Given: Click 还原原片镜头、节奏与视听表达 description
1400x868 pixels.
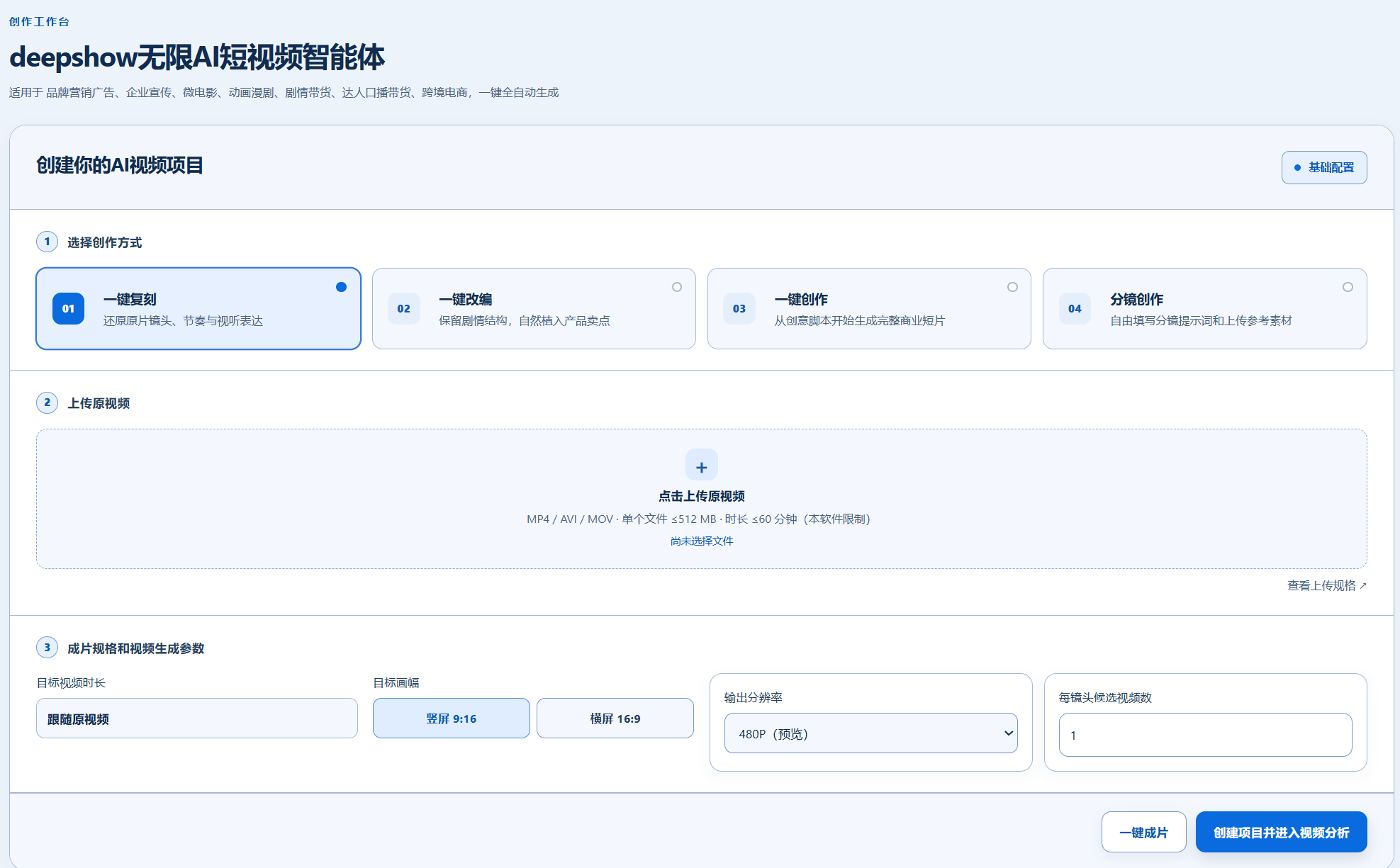Looking at the screenshot, I should click(x=183, y=320).
